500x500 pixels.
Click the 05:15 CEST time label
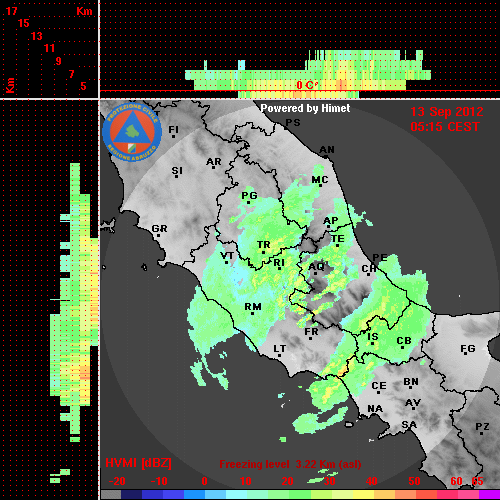pos(445,127)
